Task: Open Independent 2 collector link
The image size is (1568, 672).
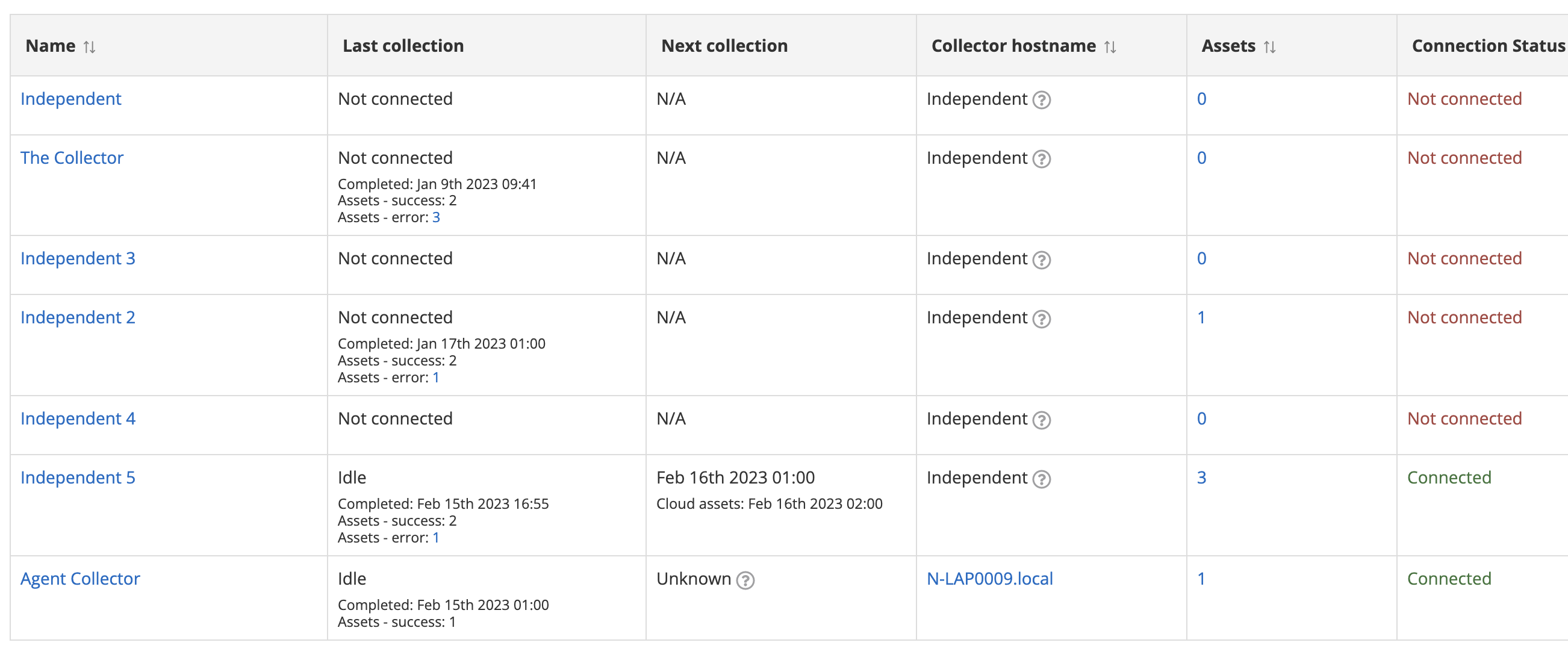Action: click(78, 317)
